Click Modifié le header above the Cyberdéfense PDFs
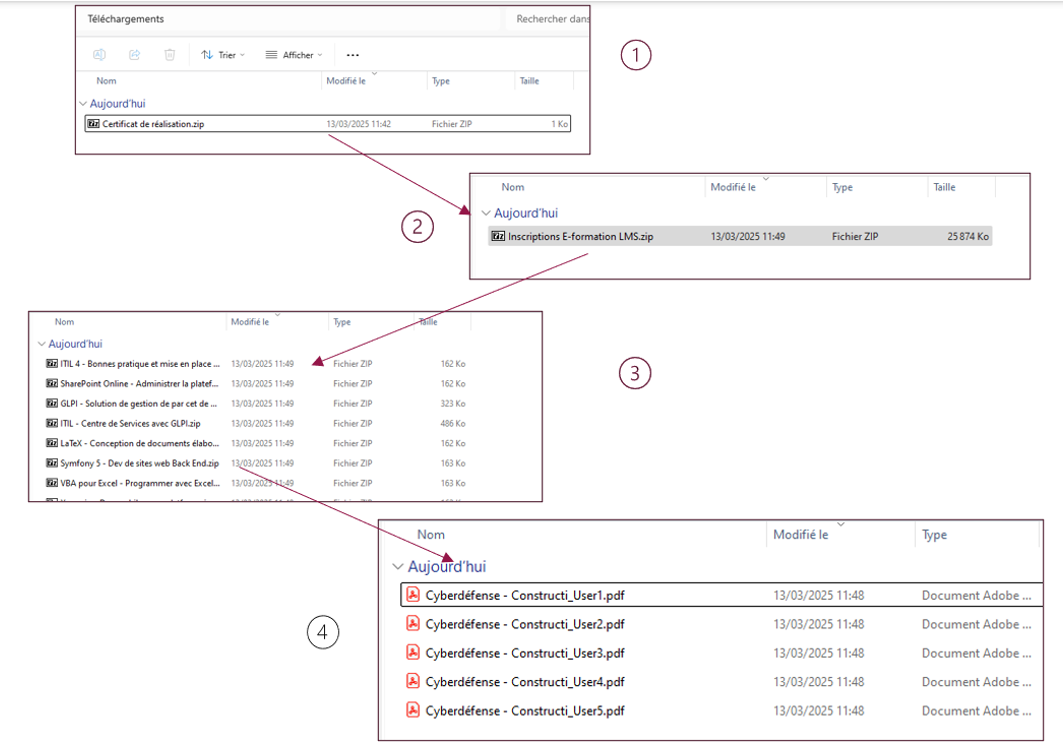The width and height of the screenshot is (1063, 748). point(801,534)
